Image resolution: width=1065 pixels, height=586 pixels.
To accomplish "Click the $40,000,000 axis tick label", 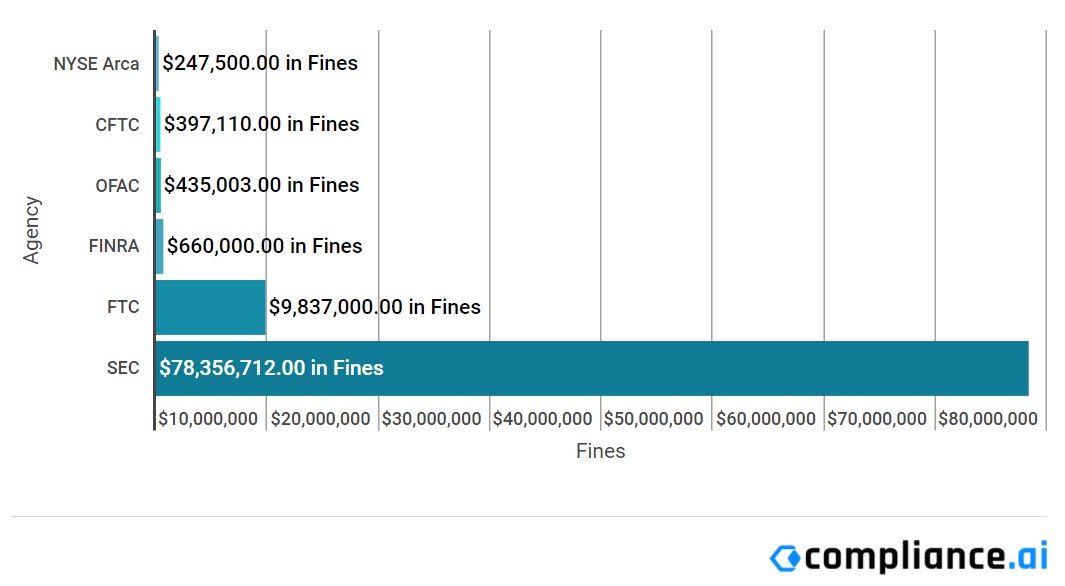I will 543,419.
